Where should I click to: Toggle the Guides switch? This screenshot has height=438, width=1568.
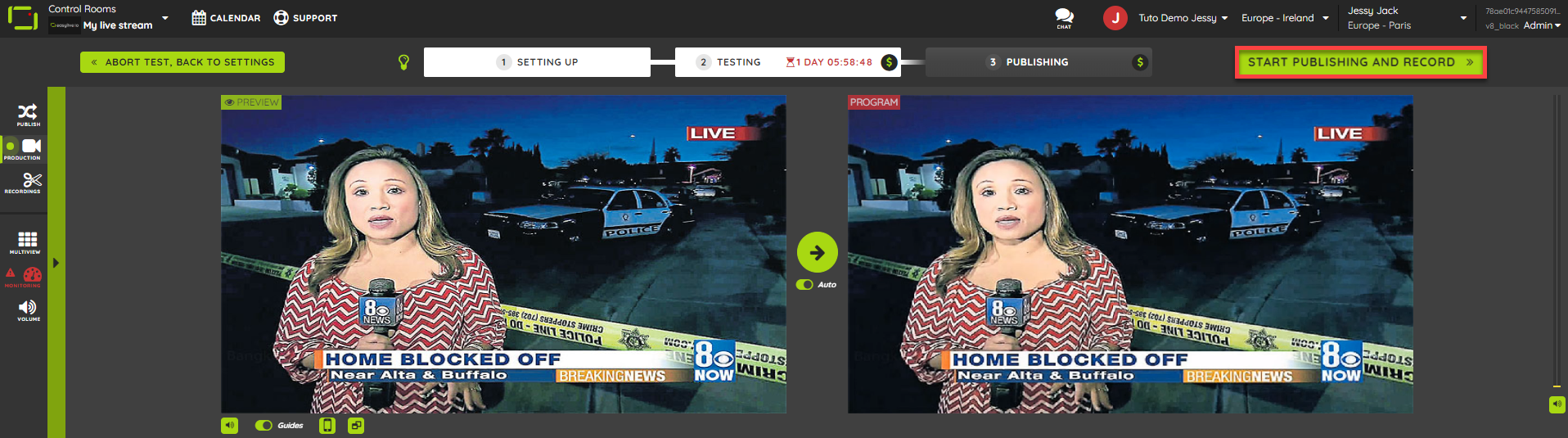pos(264,426)
